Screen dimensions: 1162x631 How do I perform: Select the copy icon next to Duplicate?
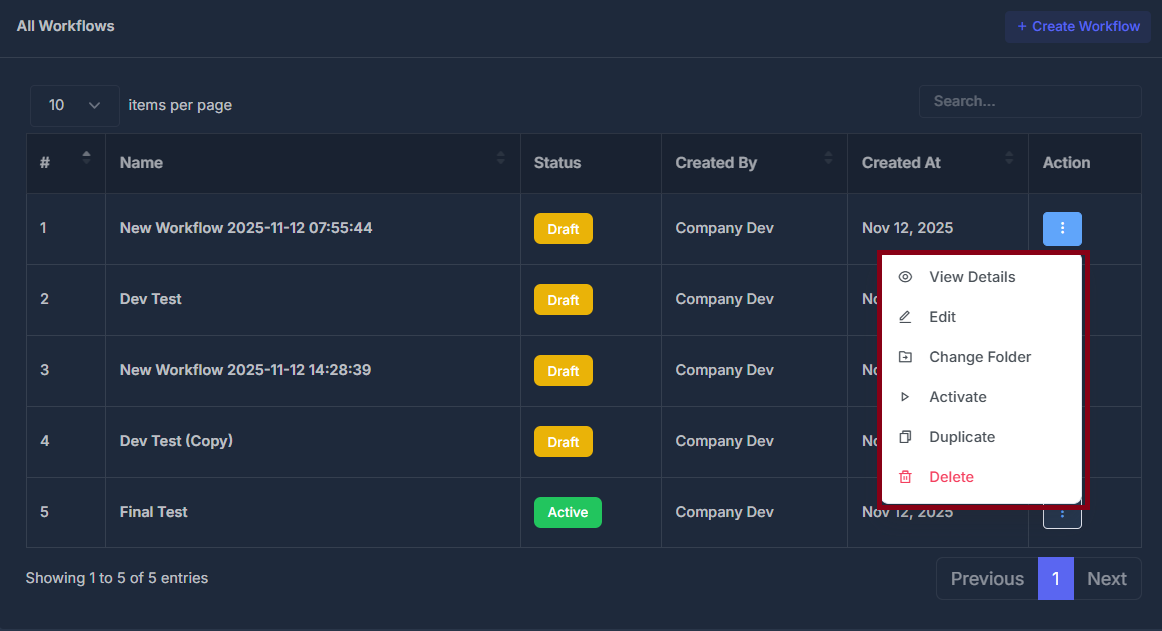click(x=906, y=436)
